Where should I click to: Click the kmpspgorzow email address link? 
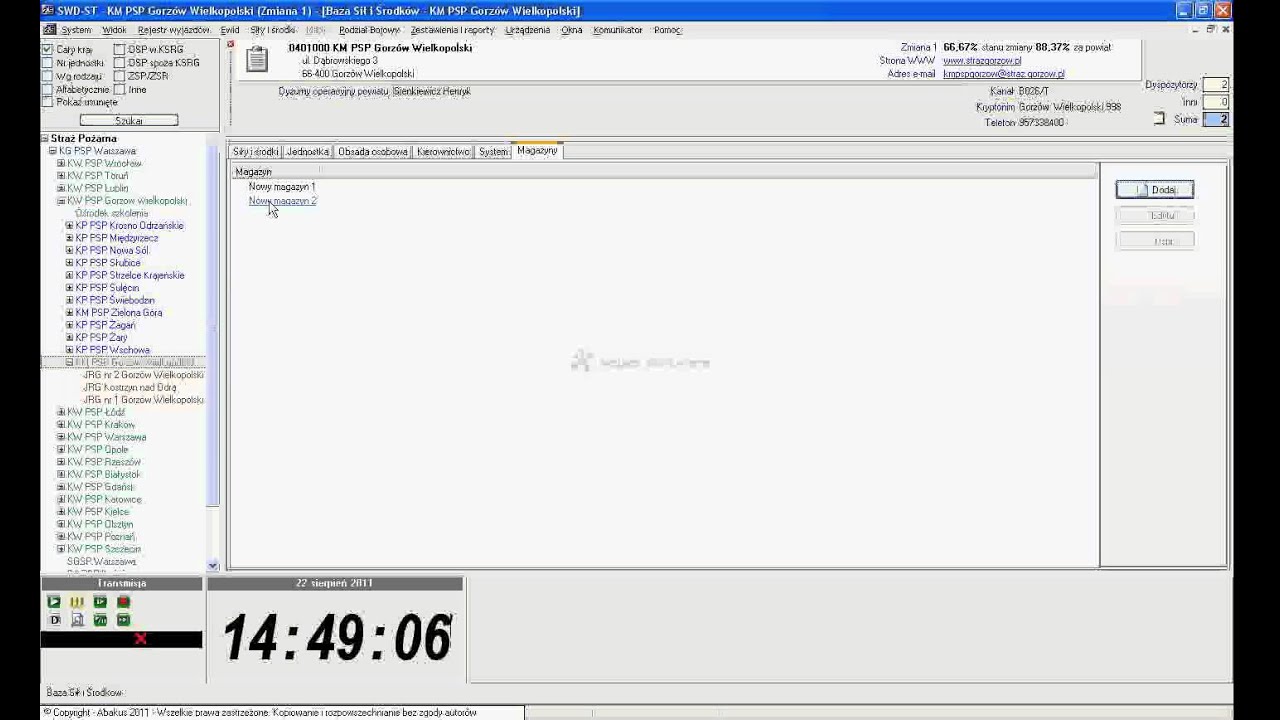(x=1003, y=74)
